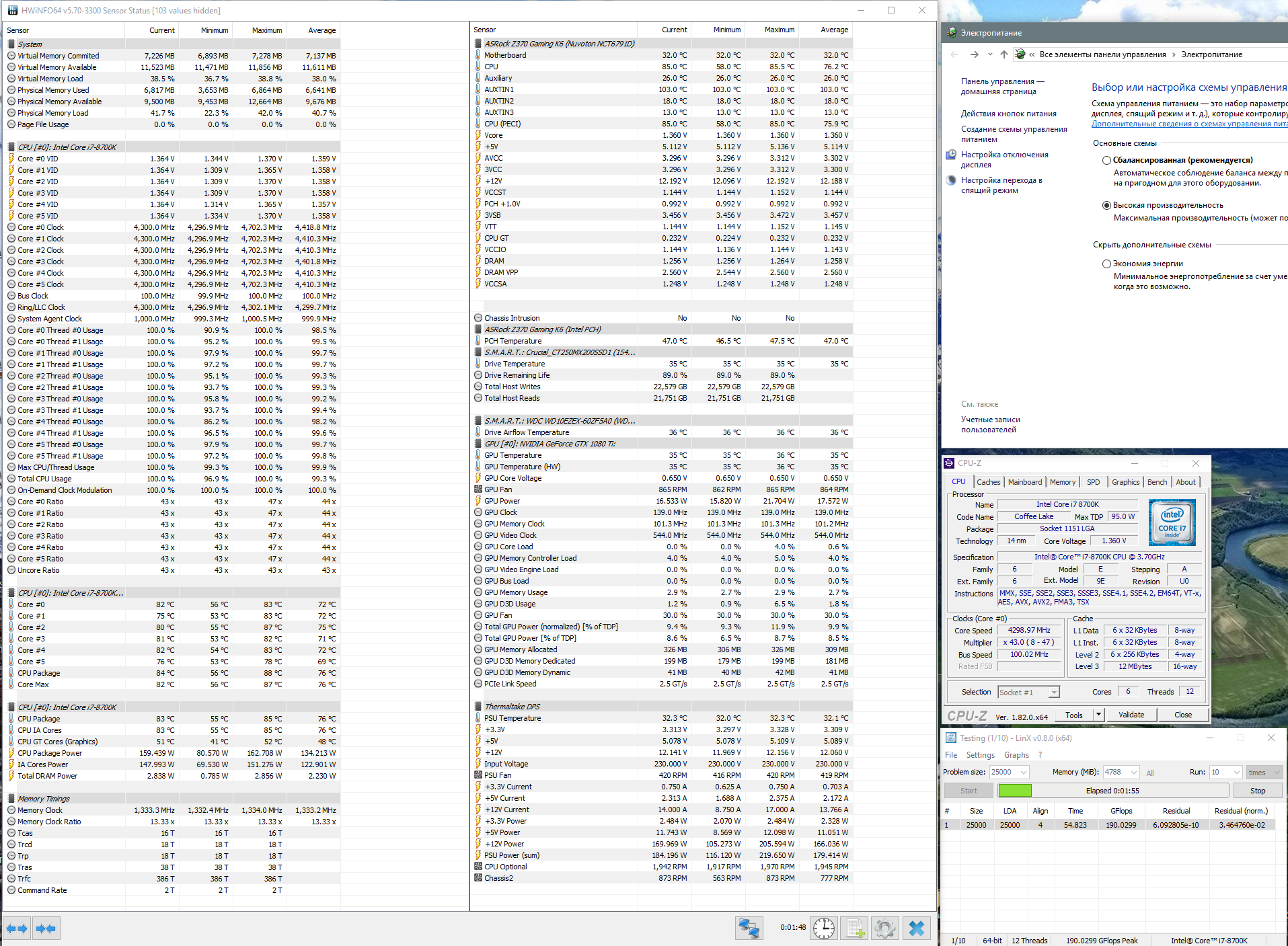
Task: Open the Дополнительные сведения о схемах link
Action: pyautogui.click(x=1189, y=124)
